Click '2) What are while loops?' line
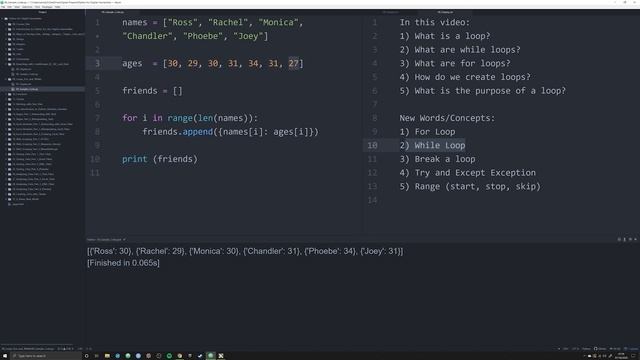This screenshot has height=360, width=640. [x=460, y=50]
